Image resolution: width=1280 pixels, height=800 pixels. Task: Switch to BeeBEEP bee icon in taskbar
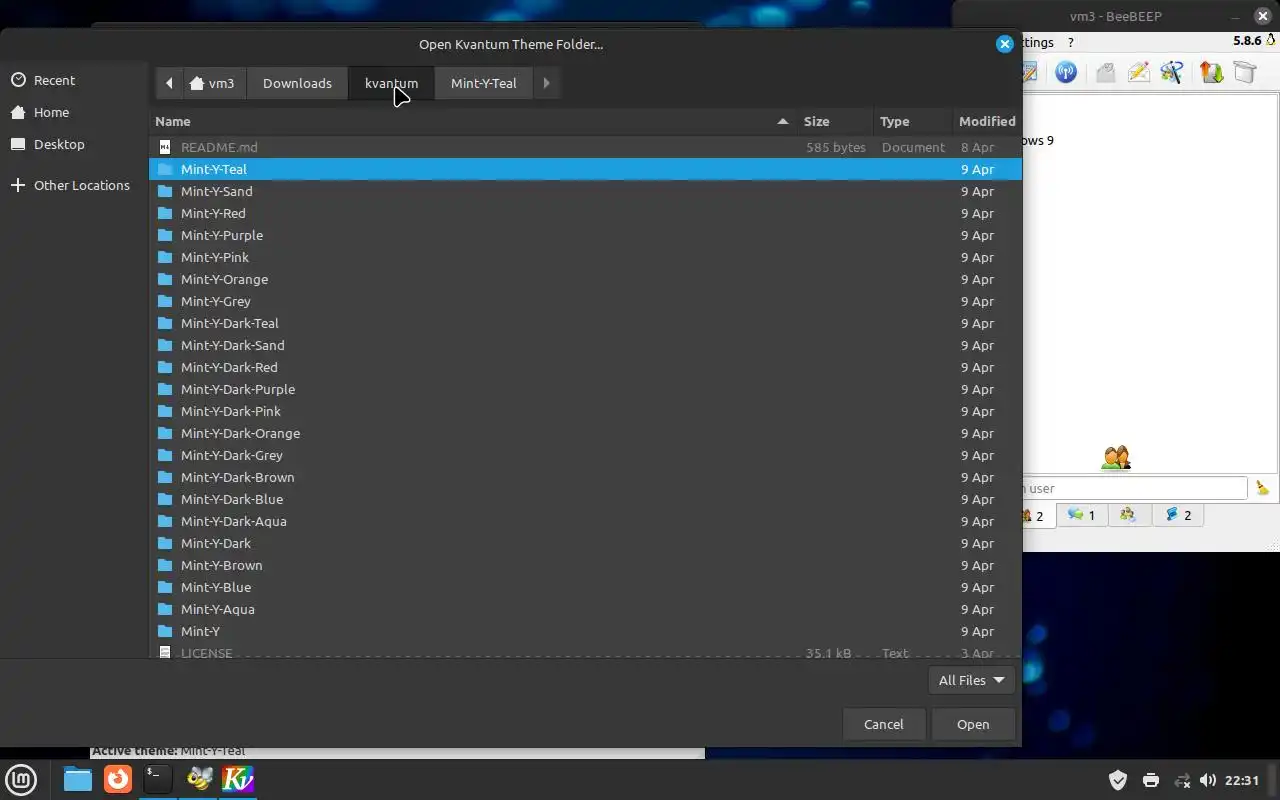[x=199, y=778]
